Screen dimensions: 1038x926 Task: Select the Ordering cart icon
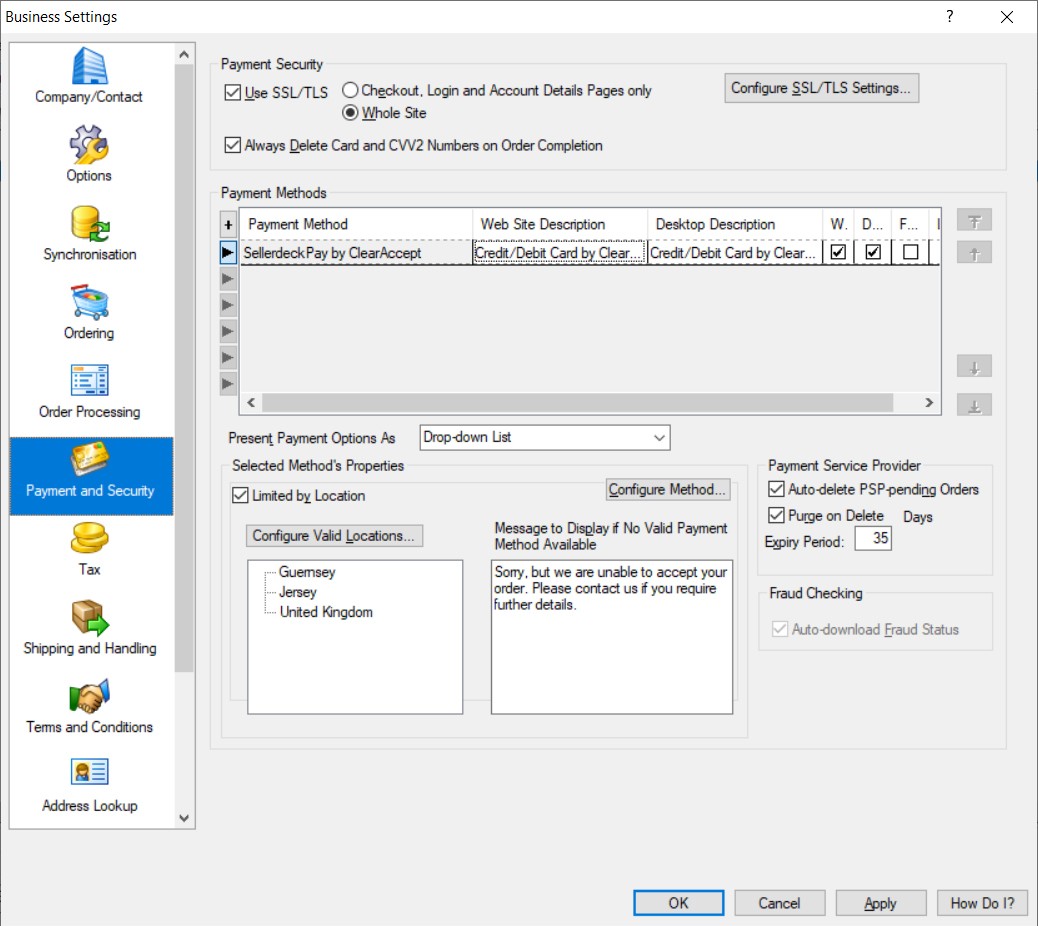point(89,303)
